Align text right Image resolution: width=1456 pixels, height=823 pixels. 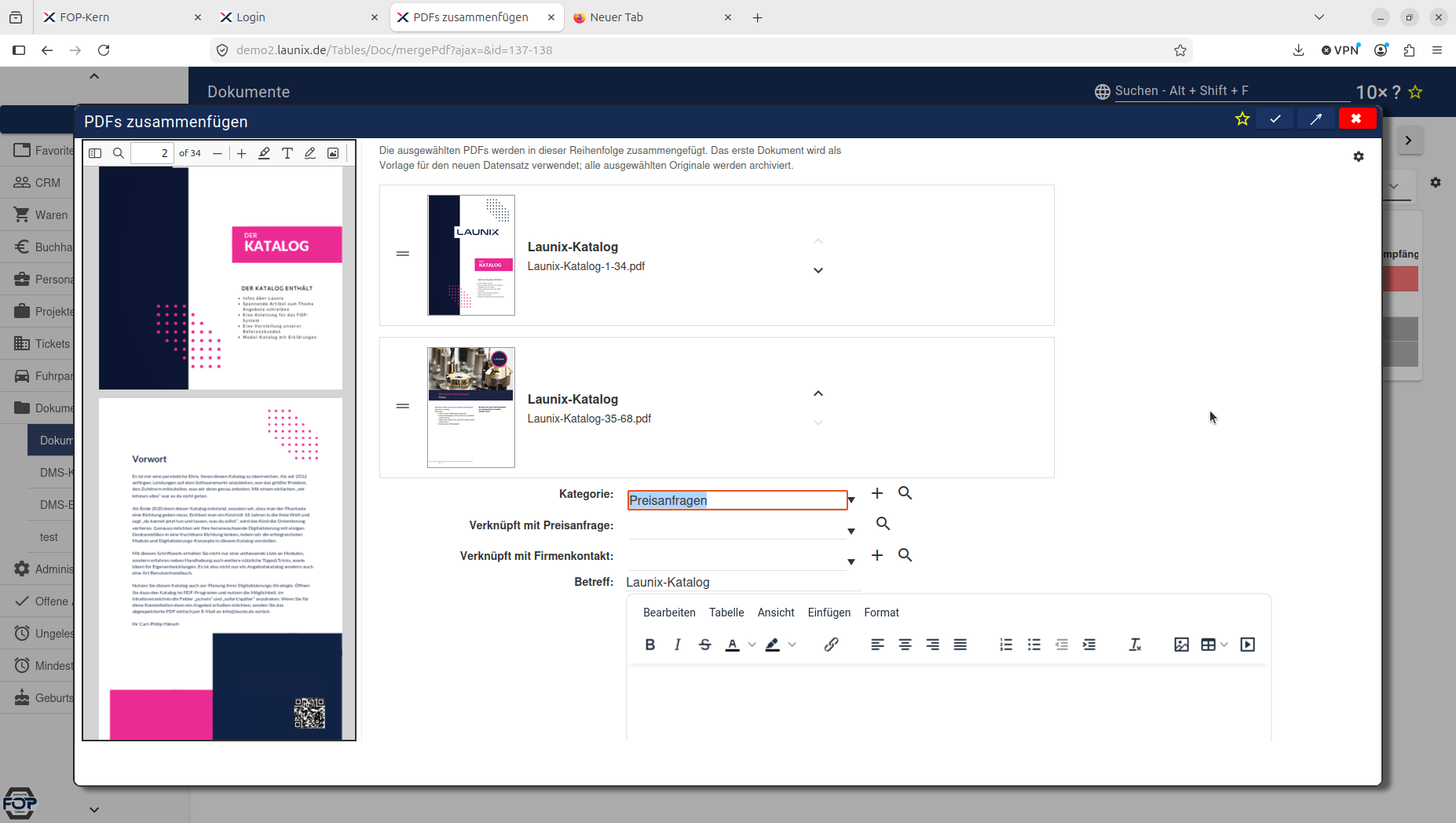pos(933,645)
